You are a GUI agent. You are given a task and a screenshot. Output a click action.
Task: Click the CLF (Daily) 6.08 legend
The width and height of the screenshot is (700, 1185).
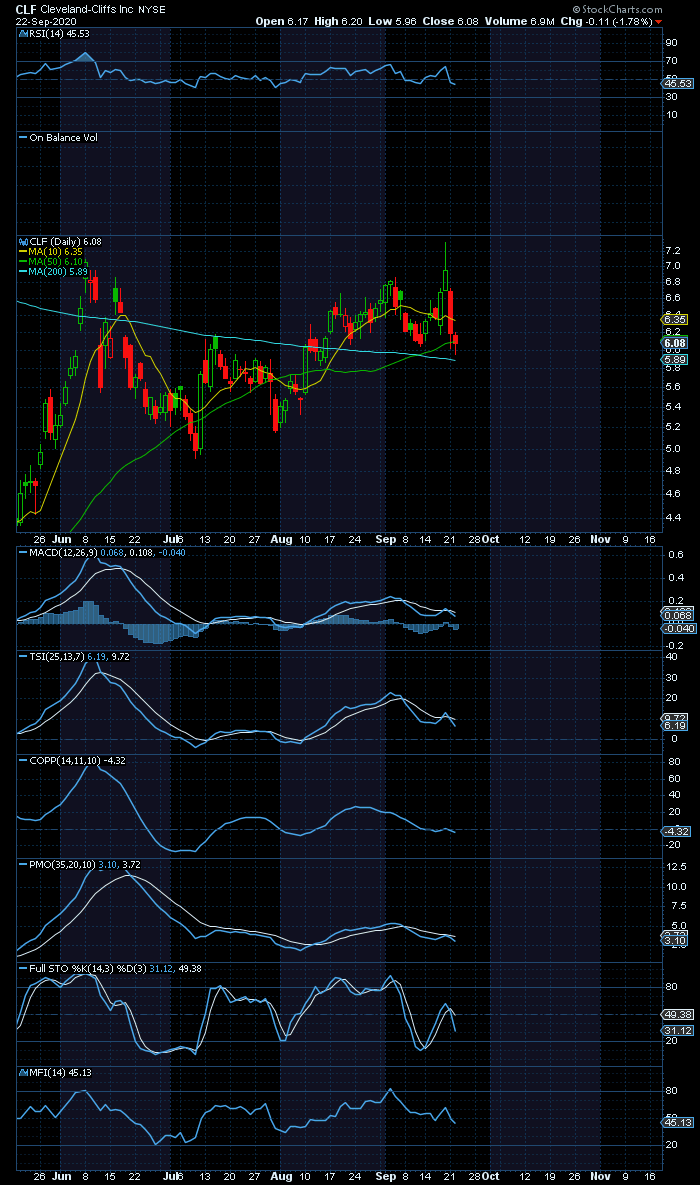click(65, 241)
